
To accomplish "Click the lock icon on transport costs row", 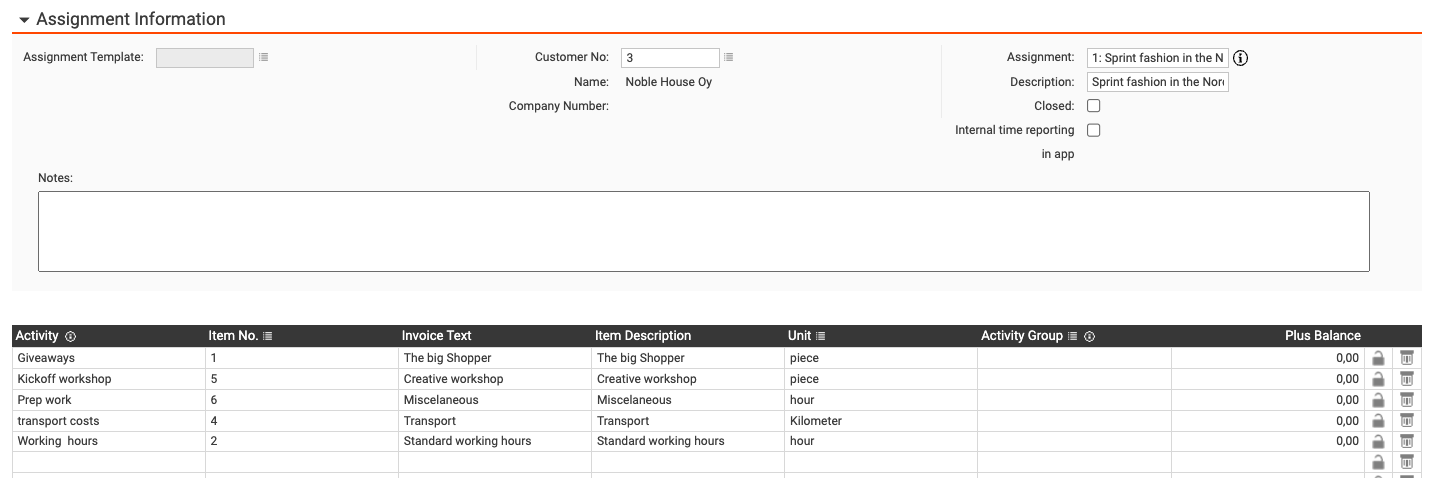I will [x=1378, y=421].
